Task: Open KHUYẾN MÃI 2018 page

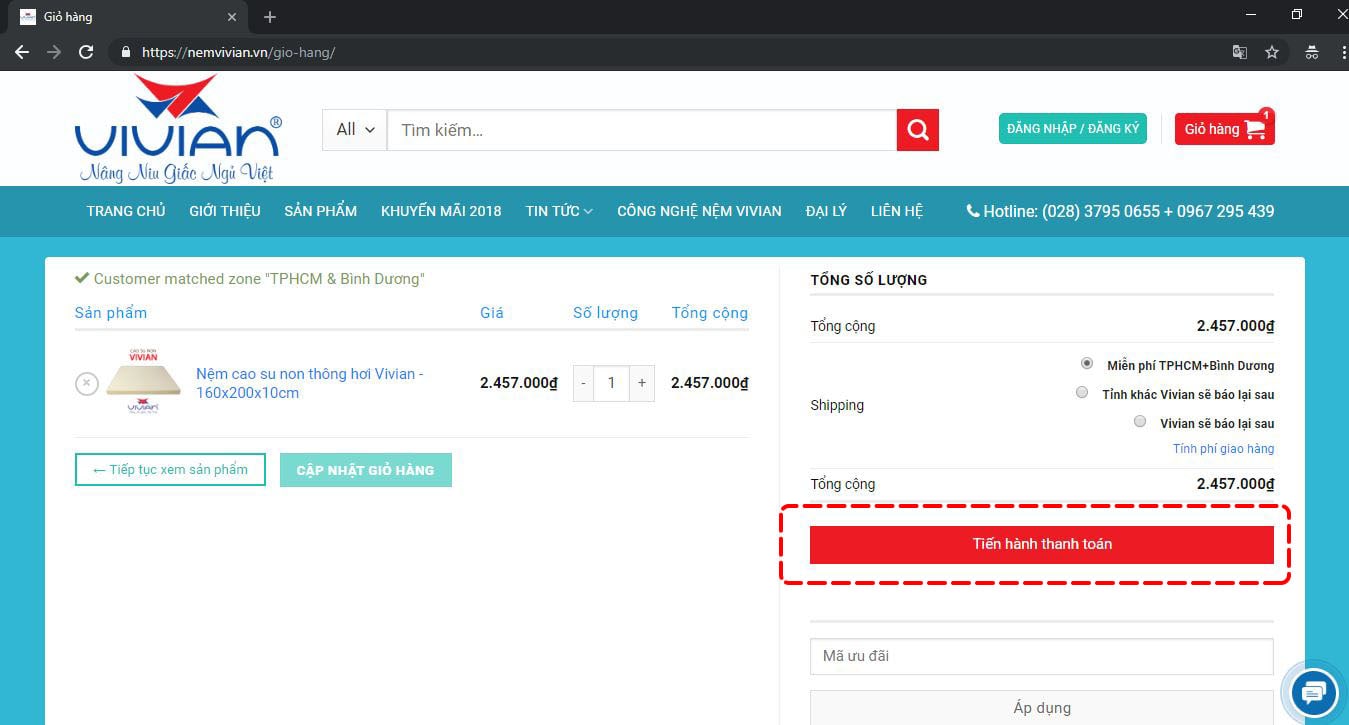Action: (441, 211)
